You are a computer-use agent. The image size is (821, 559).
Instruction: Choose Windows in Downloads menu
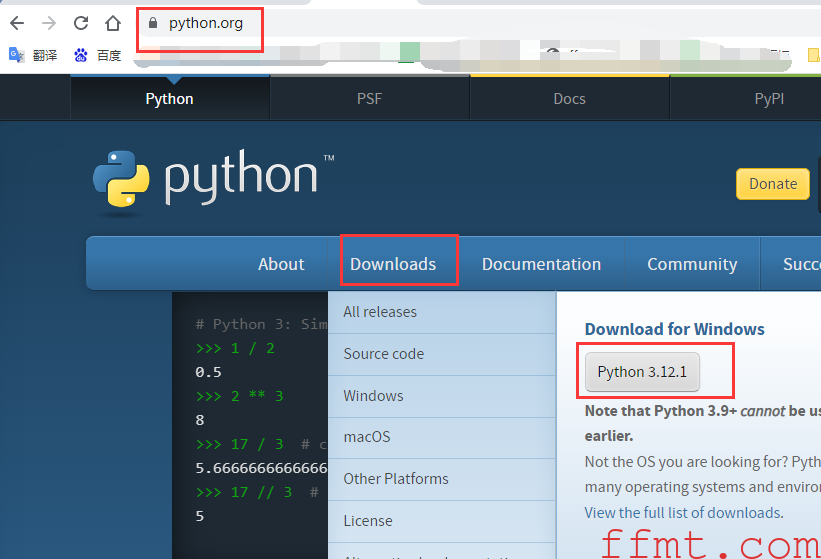[x=442, y=396]
